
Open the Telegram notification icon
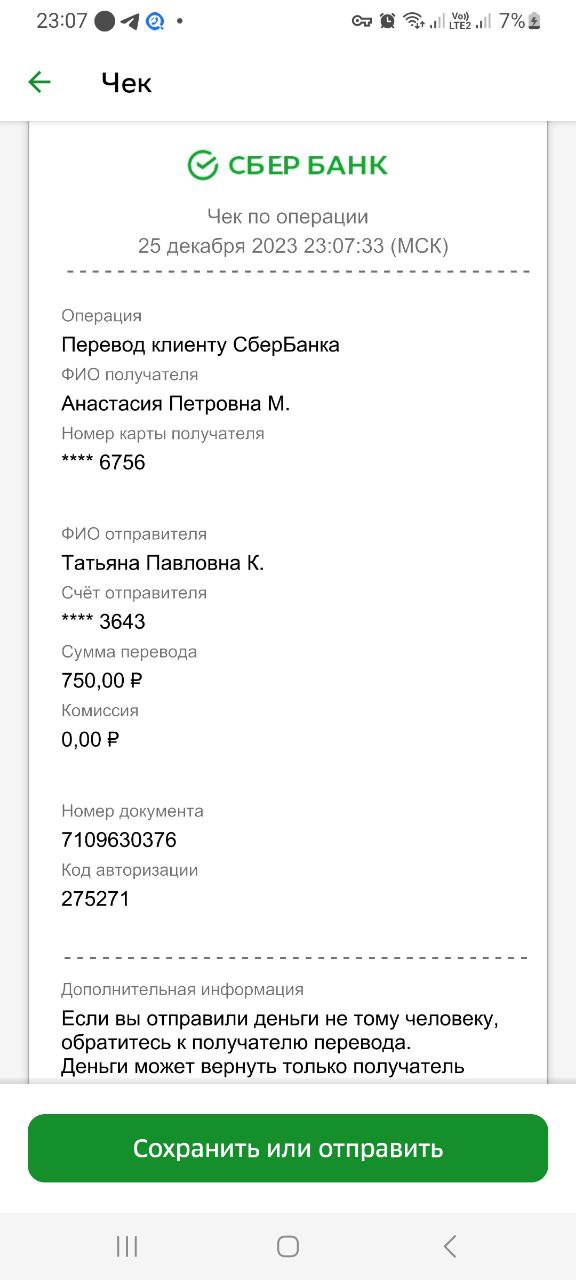click(130, 21)
